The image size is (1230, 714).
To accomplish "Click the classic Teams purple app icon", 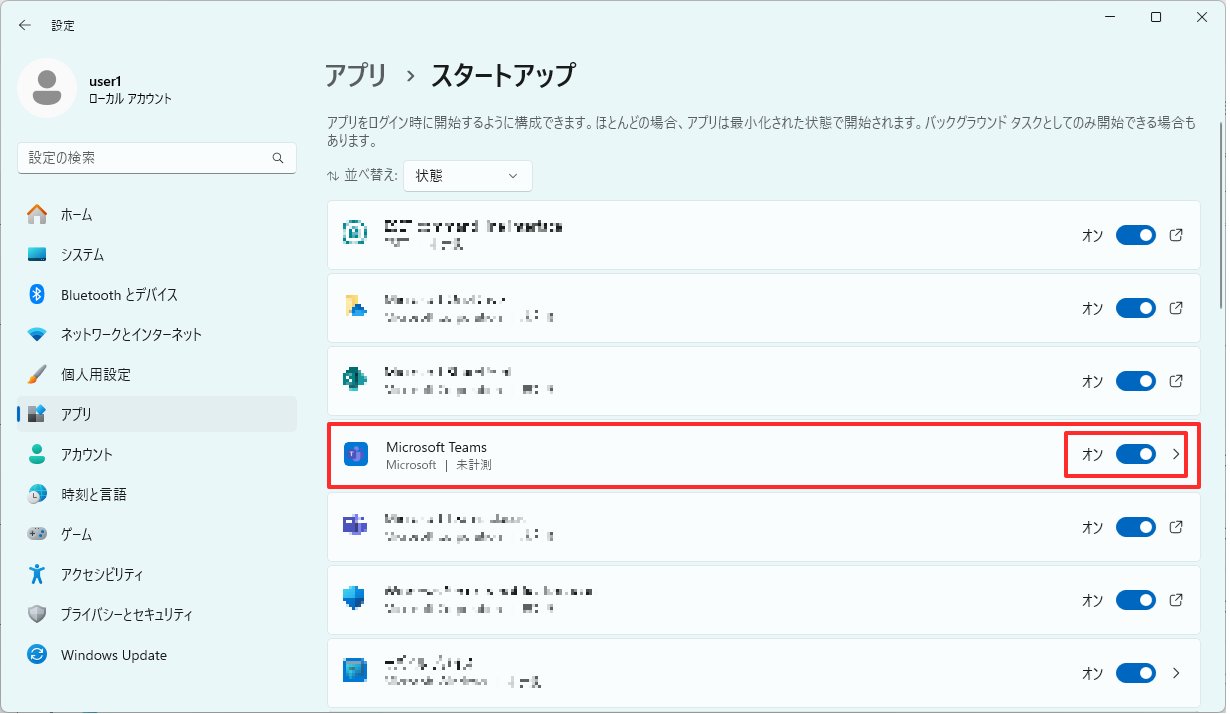I will pyautogui.click(x=355, y=526).
